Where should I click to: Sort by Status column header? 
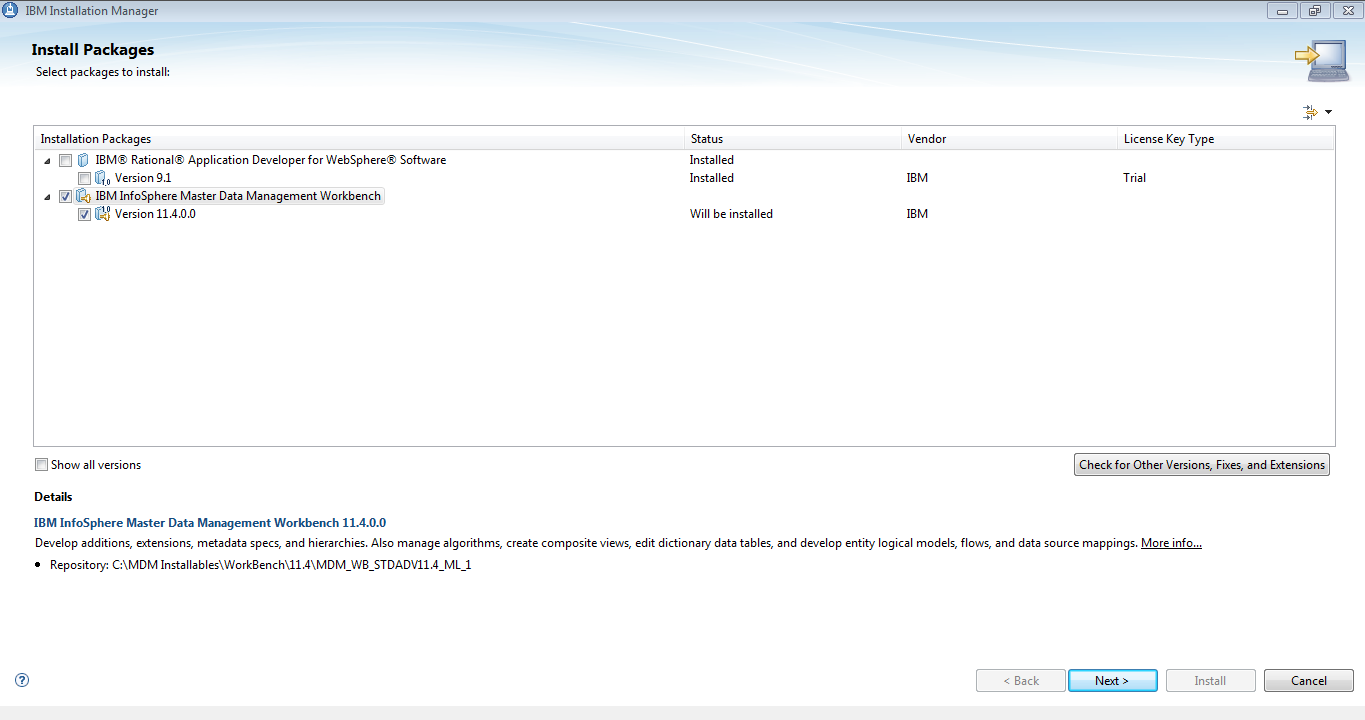click(x=793, y=139)
